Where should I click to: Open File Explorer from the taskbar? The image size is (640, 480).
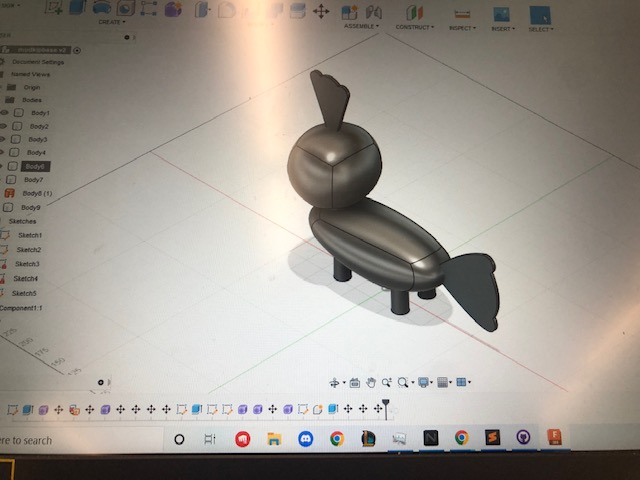click(x=274, y=439)
